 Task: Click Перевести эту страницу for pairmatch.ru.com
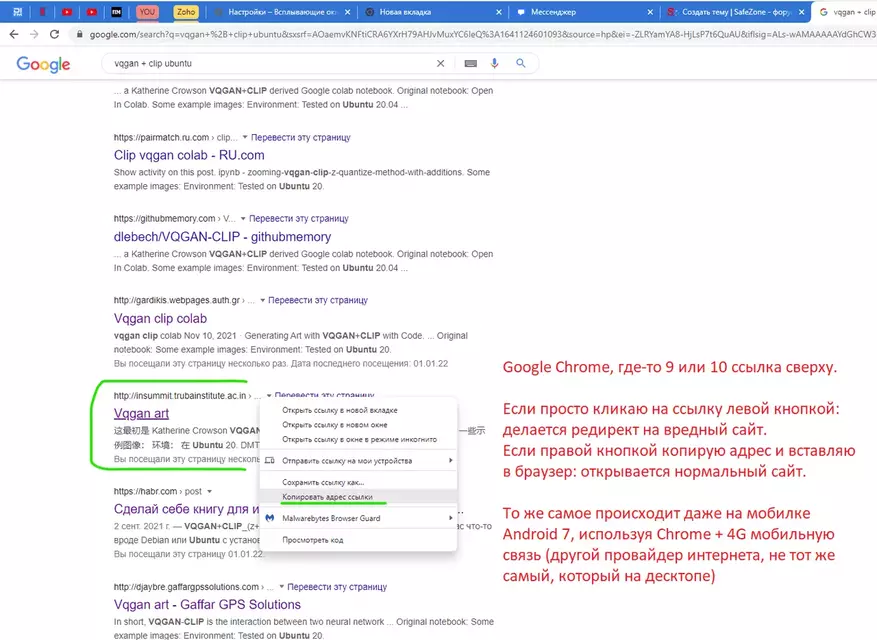point(300,137)
